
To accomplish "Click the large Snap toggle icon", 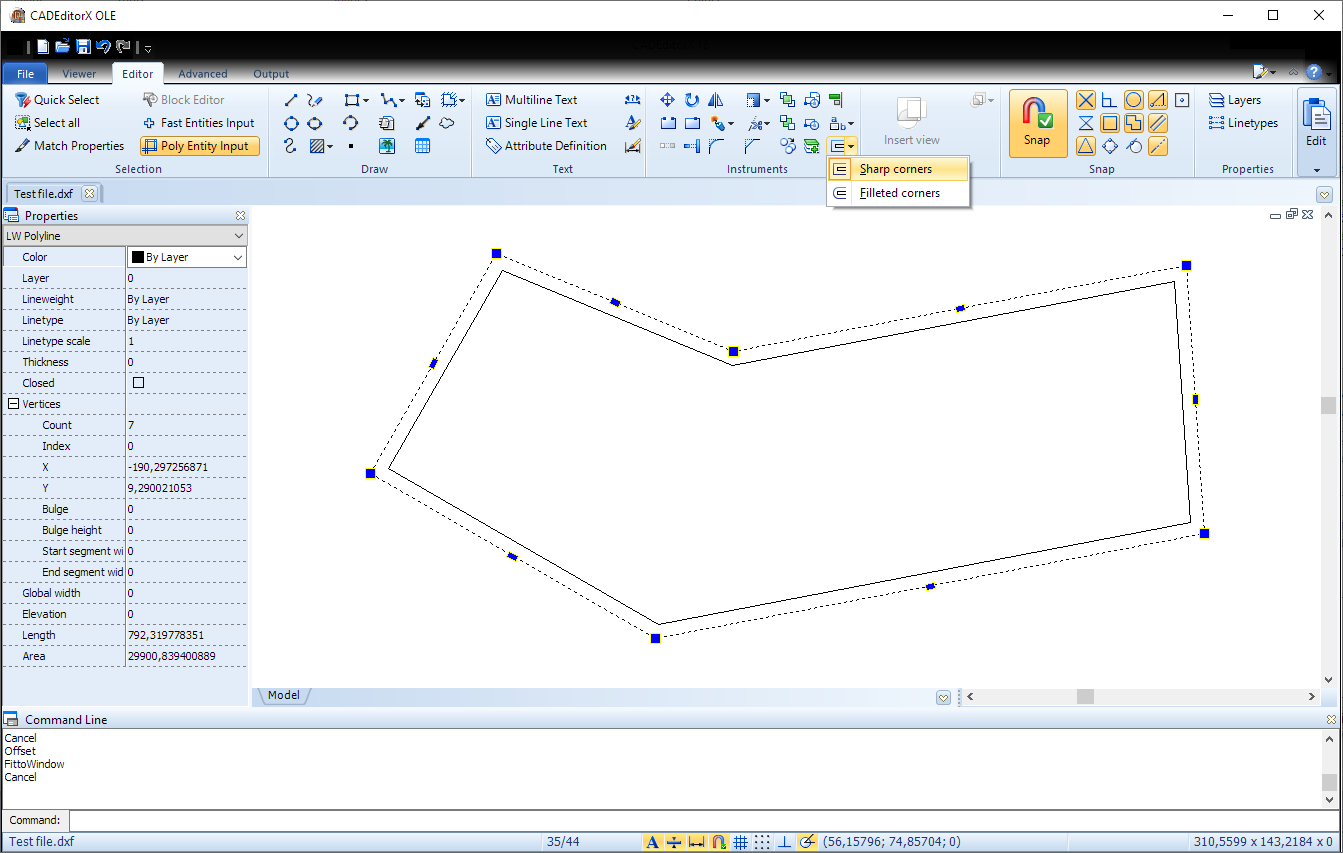I will pyautogui.click(x=1038, y=122).
